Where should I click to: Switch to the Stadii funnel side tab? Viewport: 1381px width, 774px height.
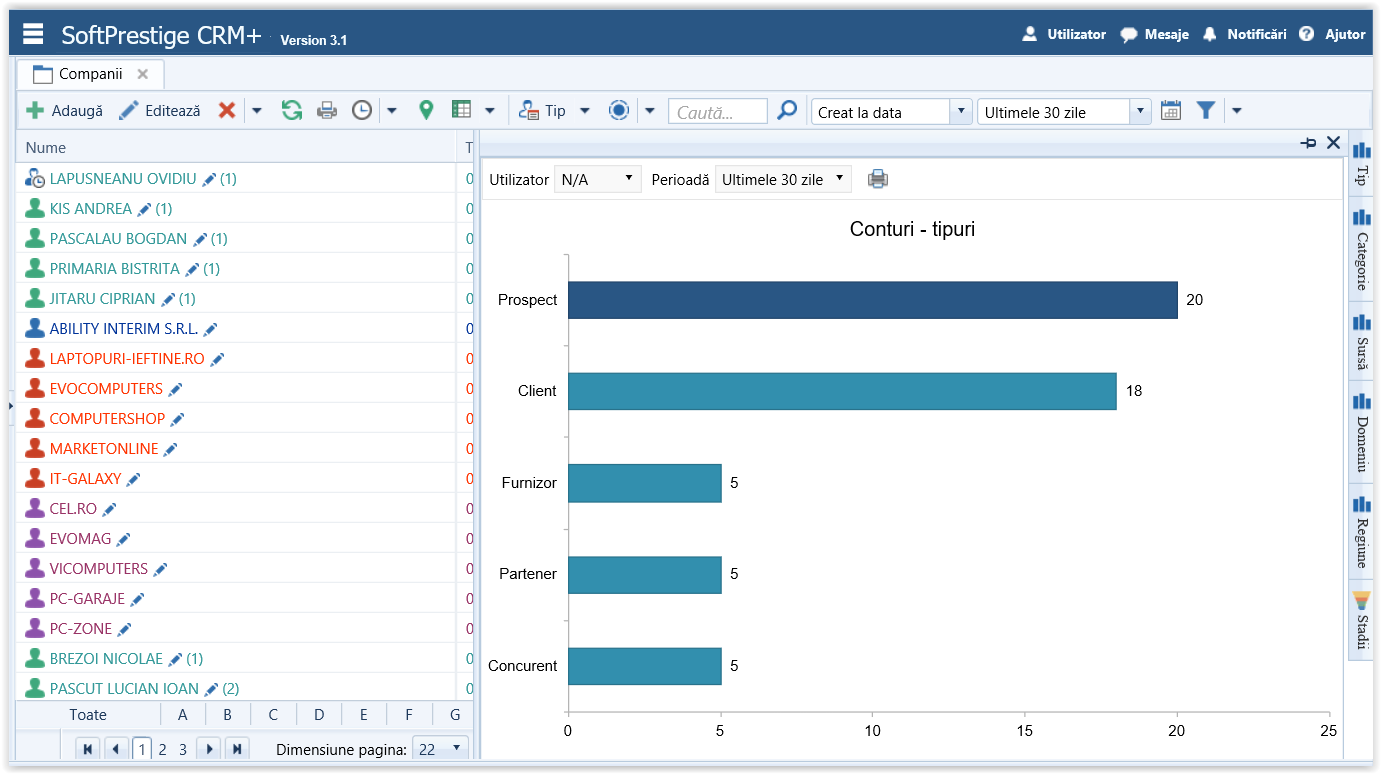pos(1361,620)
